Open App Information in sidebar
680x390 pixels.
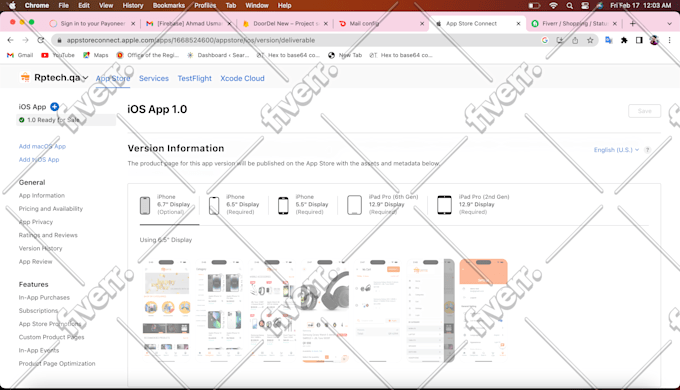click(x=42, y=195)
